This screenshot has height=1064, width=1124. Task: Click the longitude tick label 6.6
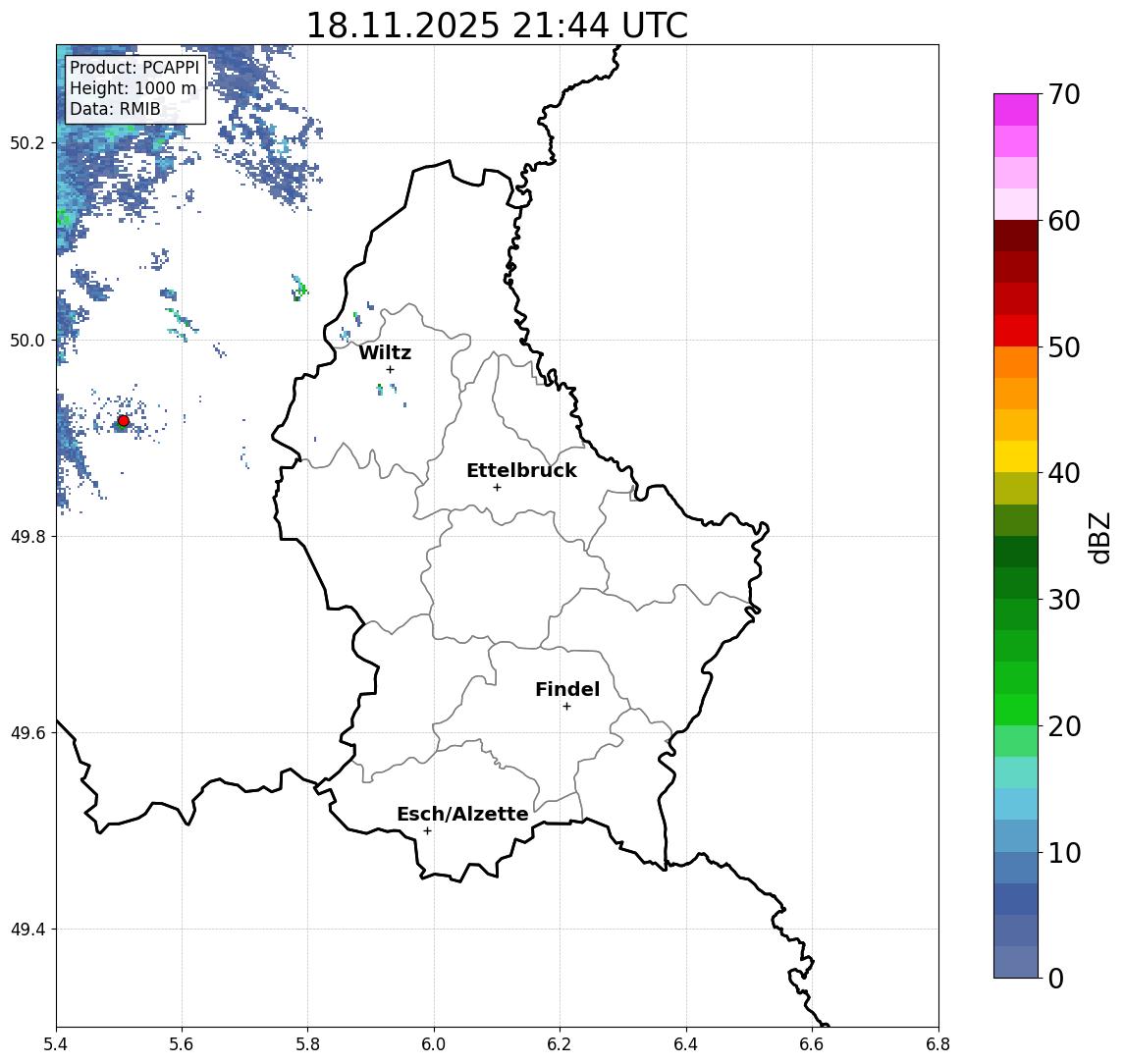point(812,1044)
